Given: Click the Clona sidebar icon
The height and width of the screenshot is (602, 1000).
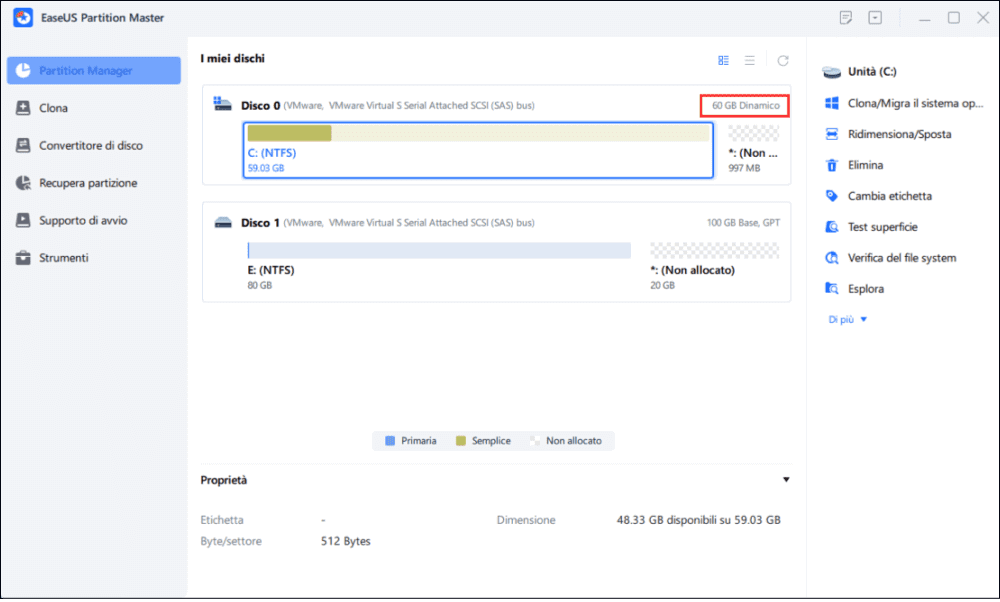Looking at the screenshot, I should pos(23,108).
